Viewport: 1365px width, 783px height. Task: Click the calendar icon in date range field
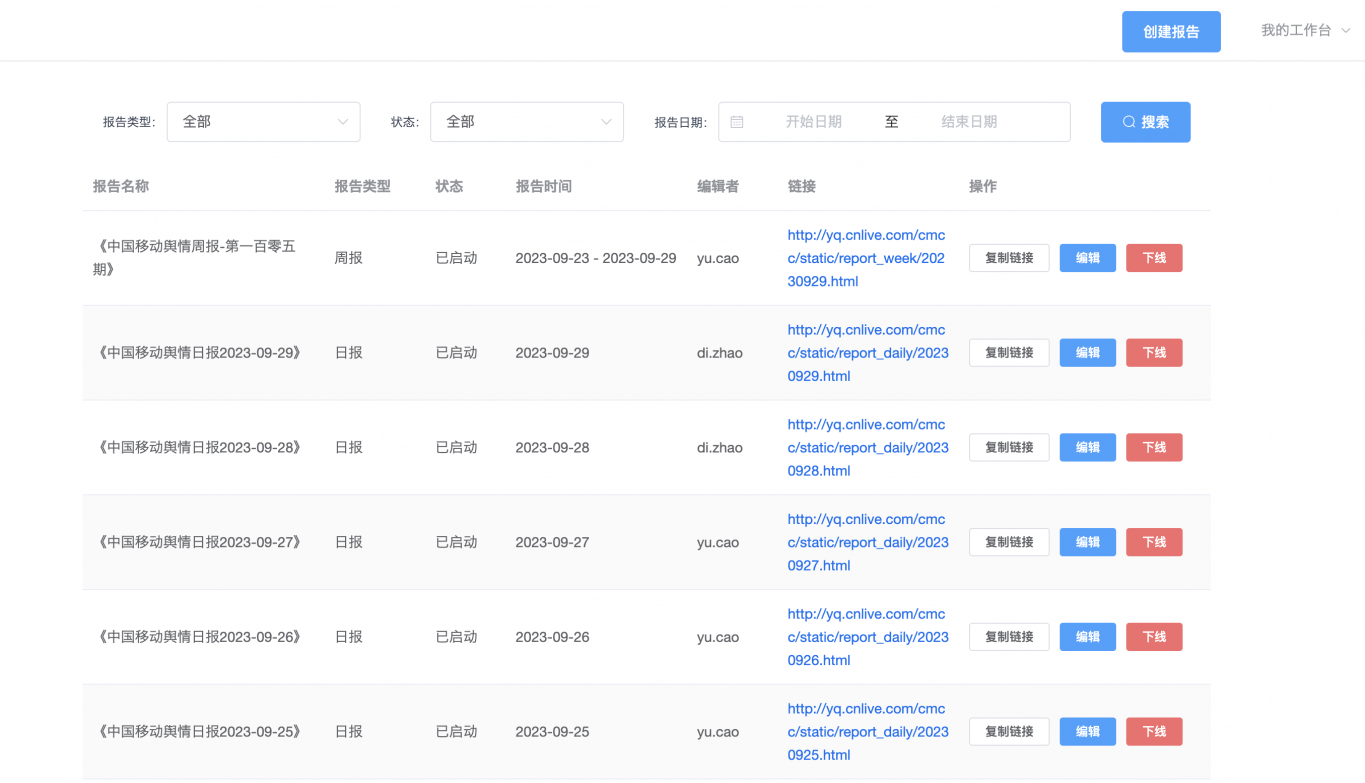737,122
